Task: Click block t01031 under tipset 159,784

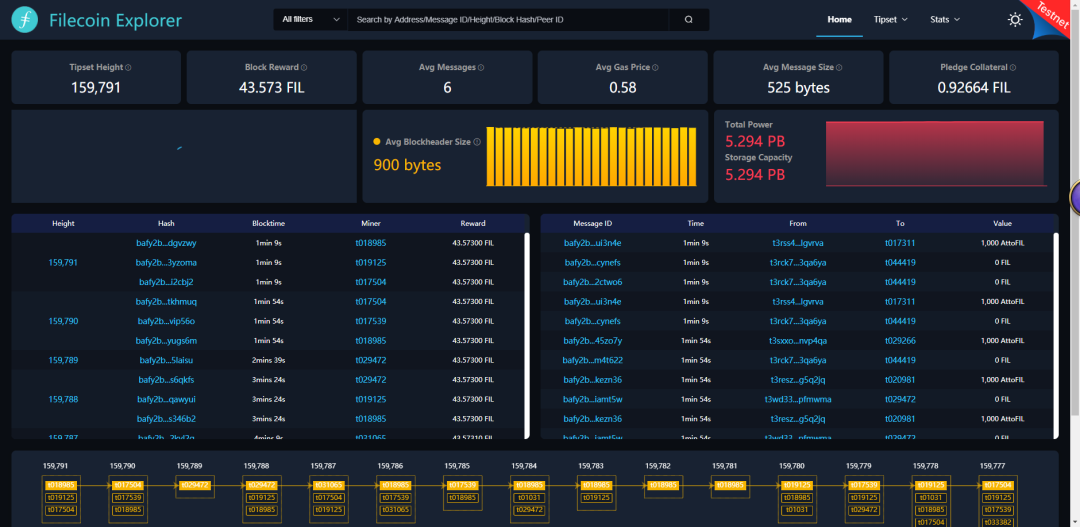Action: pos(530,497)
